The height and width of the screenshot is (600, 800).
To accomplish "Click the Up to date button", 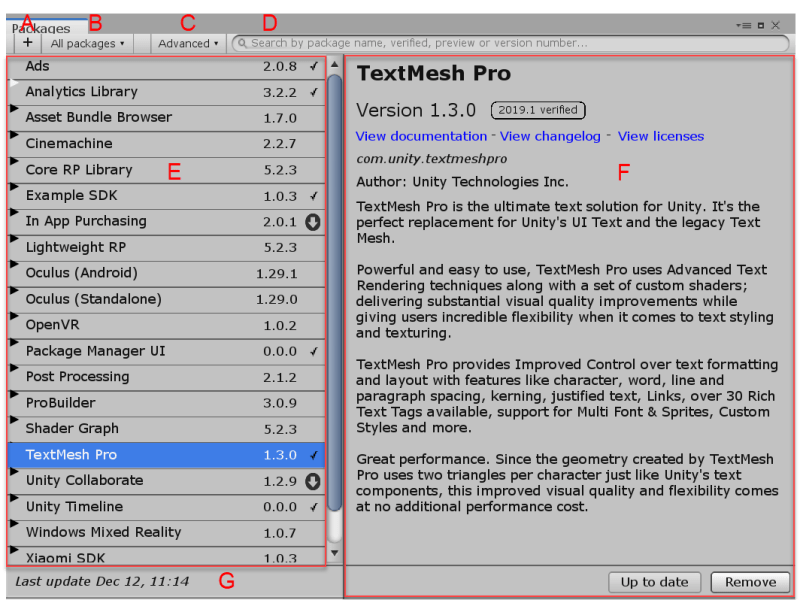I will click(655, 582).
